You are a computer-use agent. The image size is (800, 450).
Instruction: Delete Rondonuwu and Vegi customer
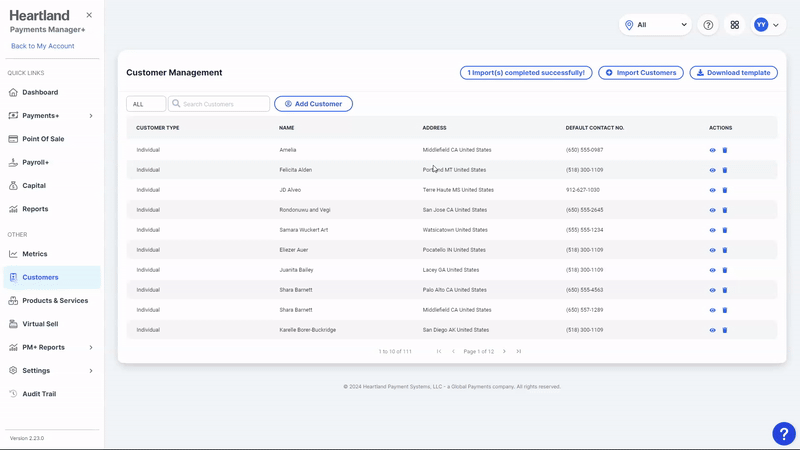(x=724, y=210)
